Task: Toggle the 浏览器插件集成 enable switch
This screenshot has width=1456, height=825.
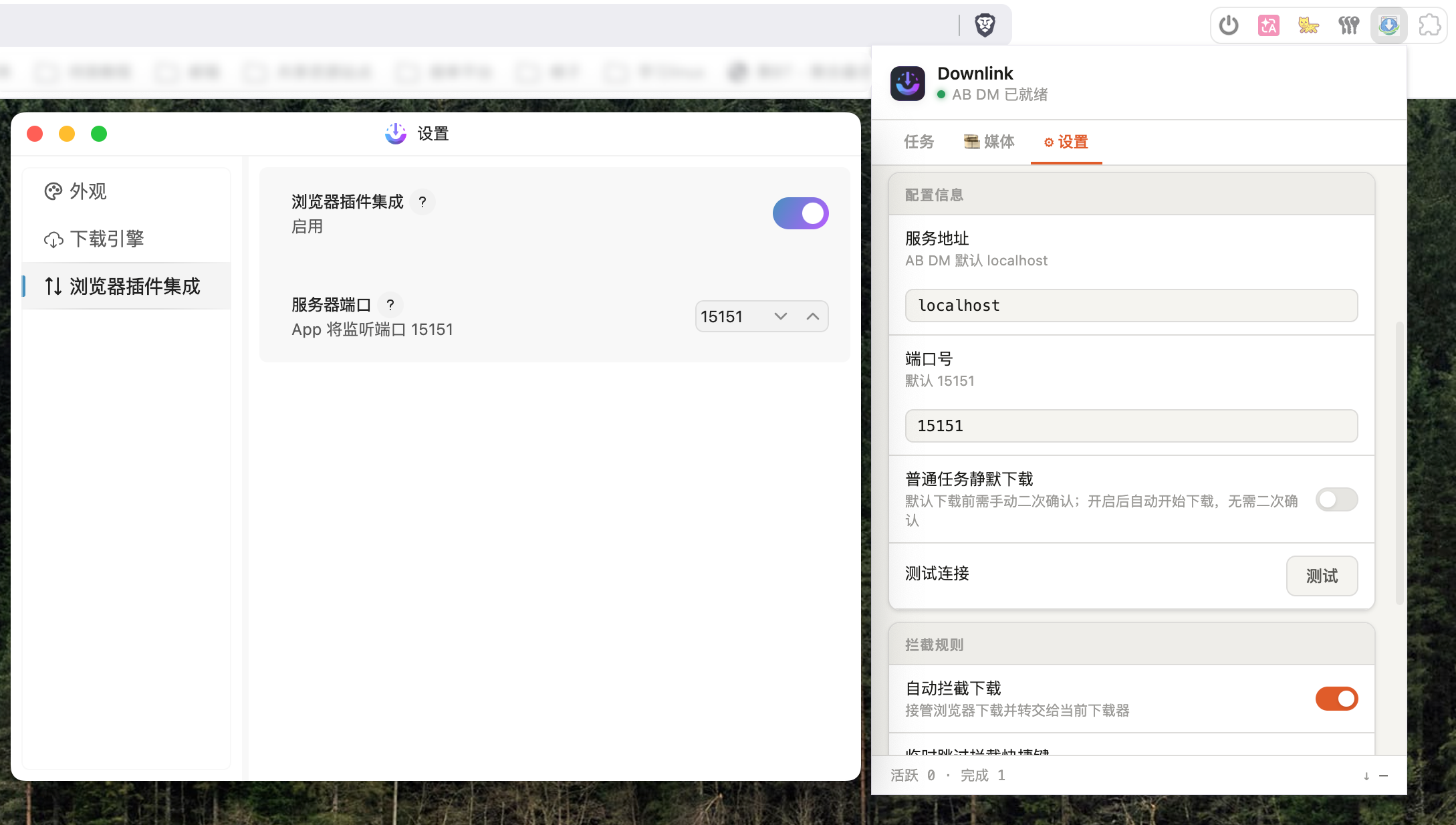Action: 800,213
